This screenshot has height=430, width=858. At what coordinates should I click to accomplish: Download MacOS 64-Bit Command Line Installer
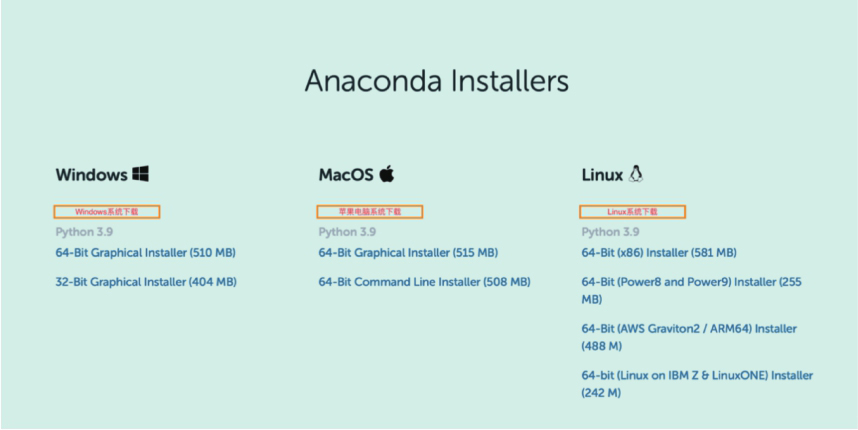tap(425, 282)
